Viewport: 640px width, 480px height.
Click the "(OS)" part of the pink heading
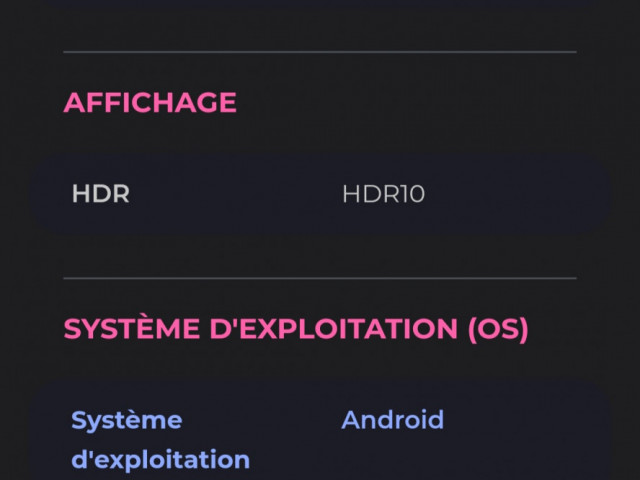(x=498, y=329)
